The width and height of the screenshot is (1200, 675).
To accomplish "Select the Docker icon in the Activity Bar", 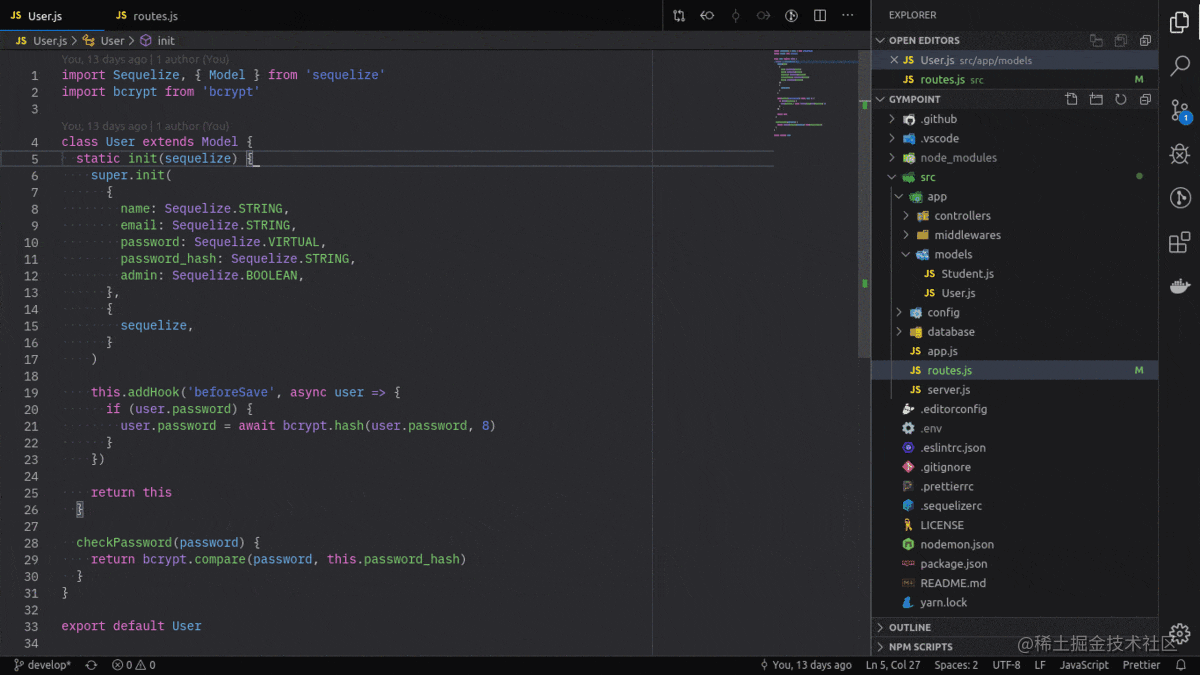I will pos(1180,285).
